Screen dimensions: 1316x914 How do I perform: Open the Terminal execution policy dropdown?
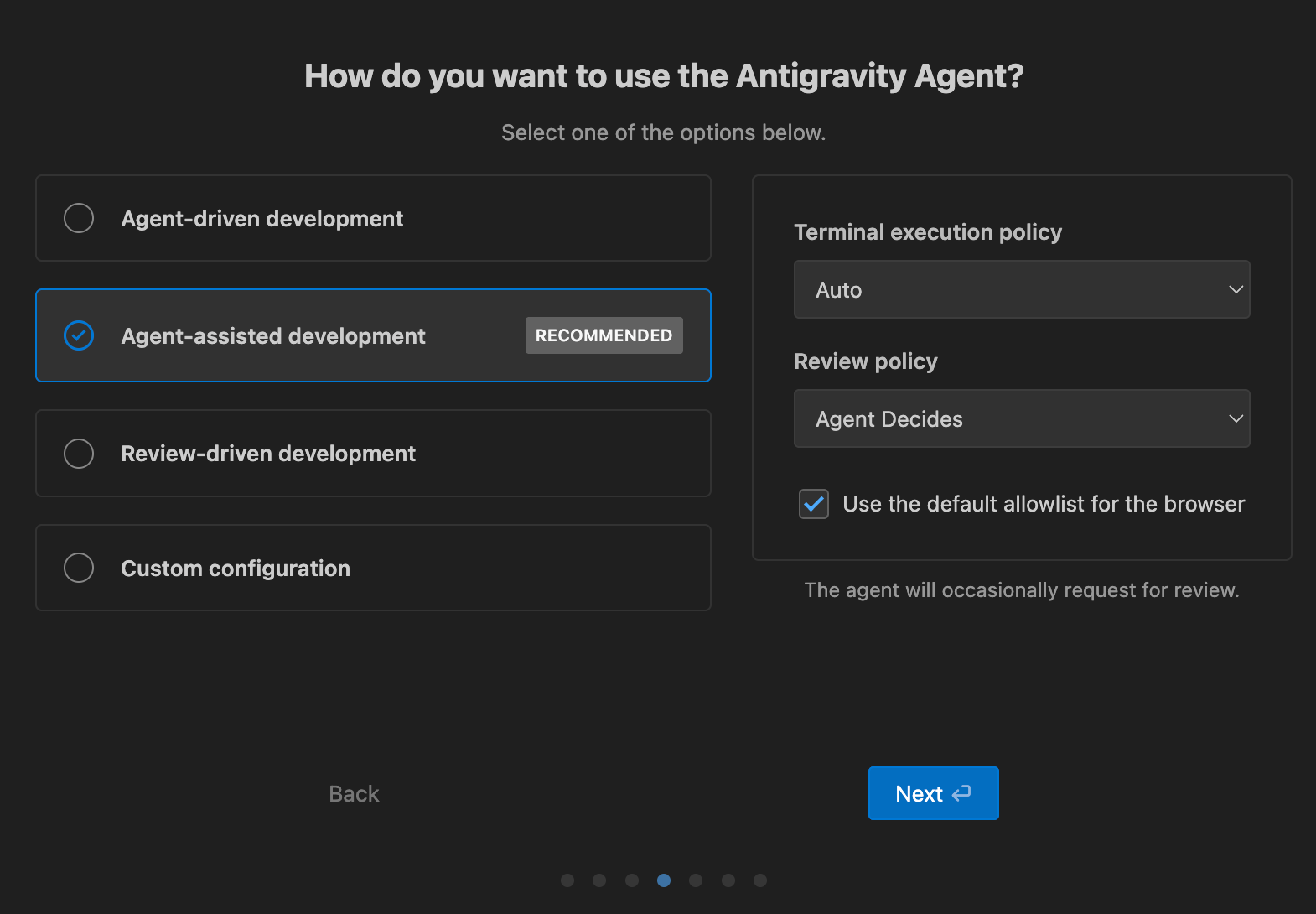click(x=1021, y=290)
